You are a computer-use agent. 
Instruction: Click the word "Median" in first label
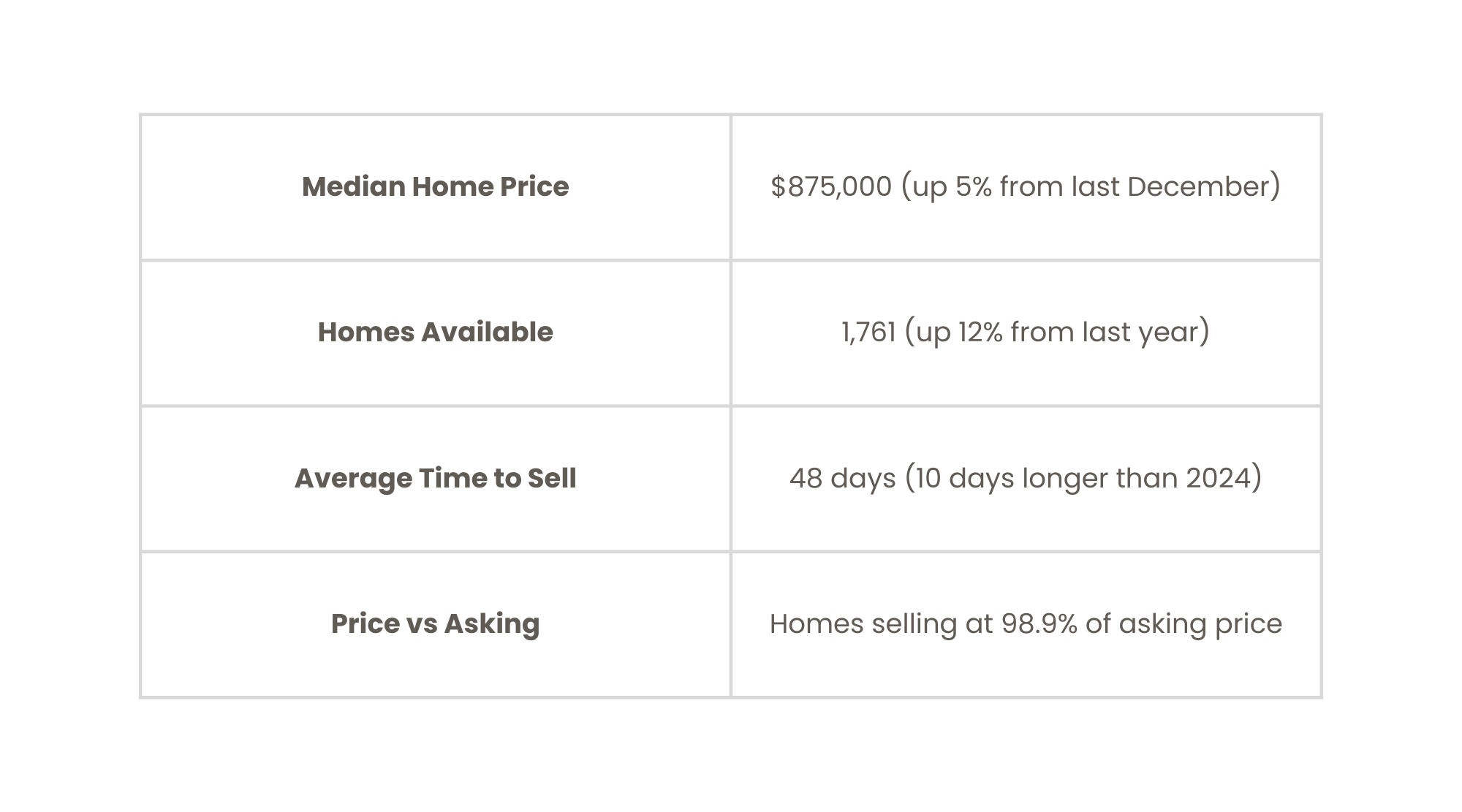point(353,187)
